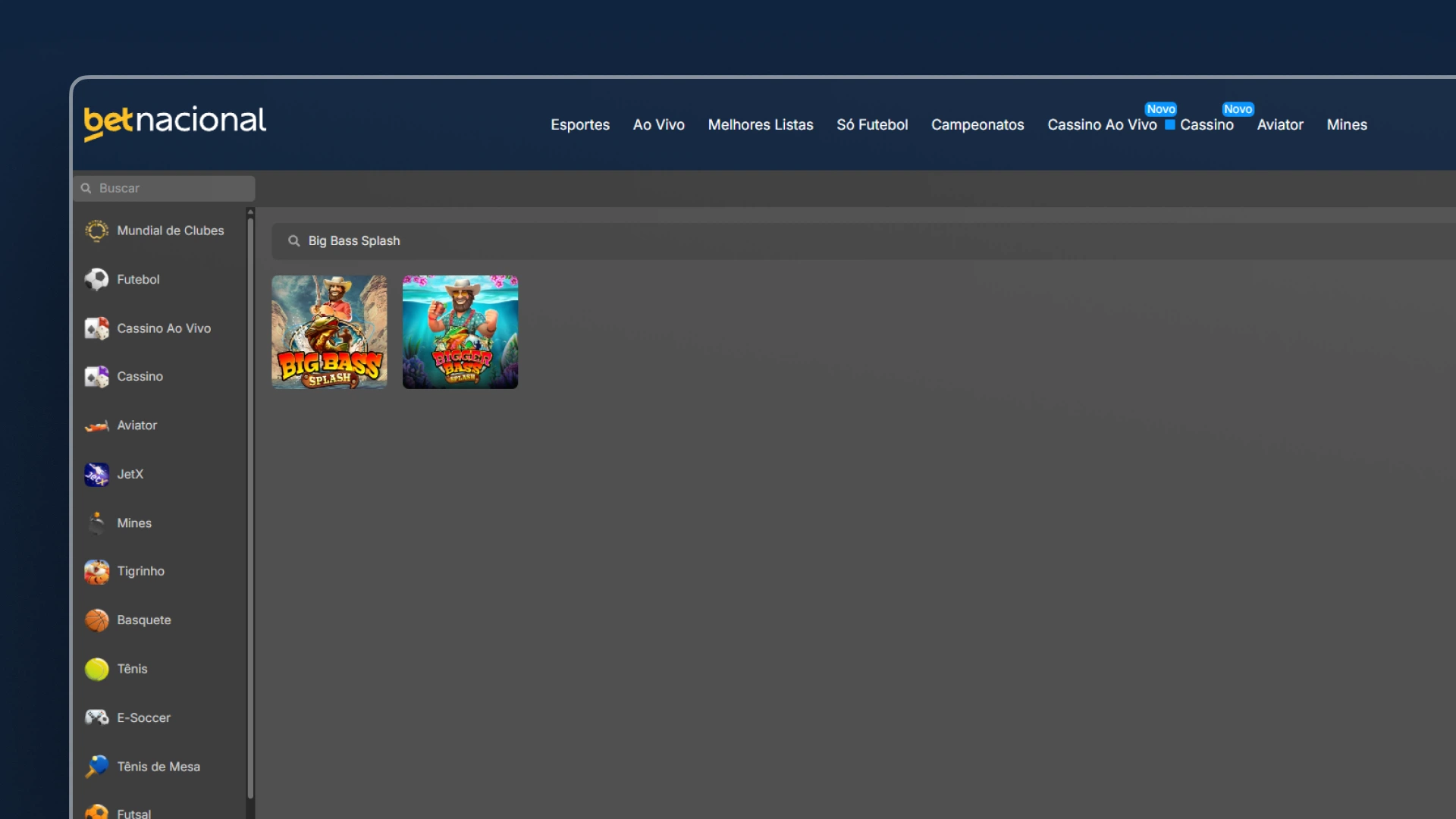This screenshot has height=819, width=1456.
Task: Open Melhores Listas in top navigation
Action: pyautogui.click(x=761, y=125)
